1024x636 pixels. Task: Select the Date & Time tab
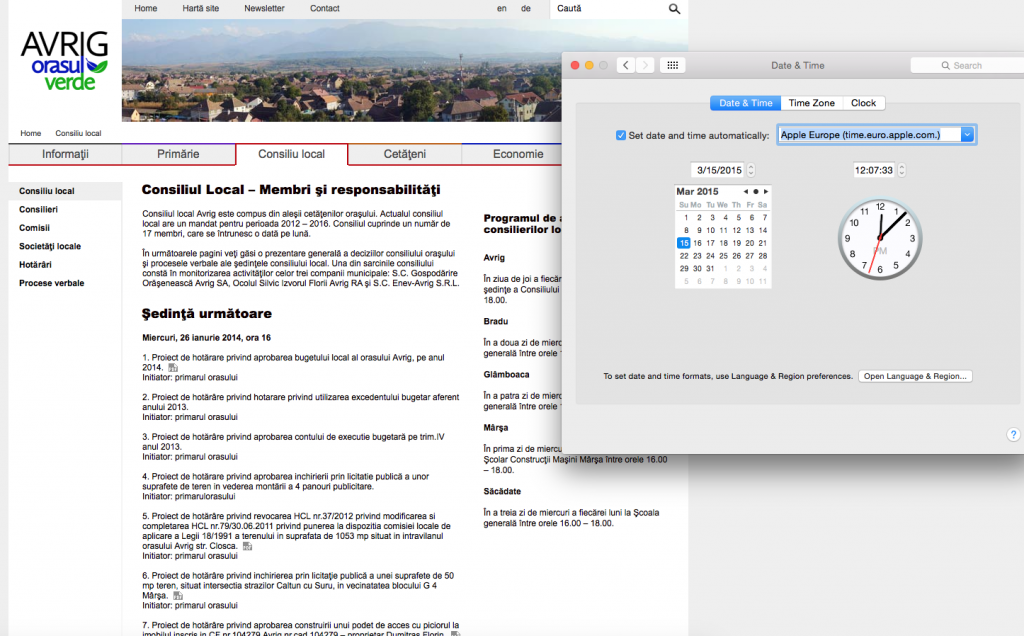(x=745, y=103)
